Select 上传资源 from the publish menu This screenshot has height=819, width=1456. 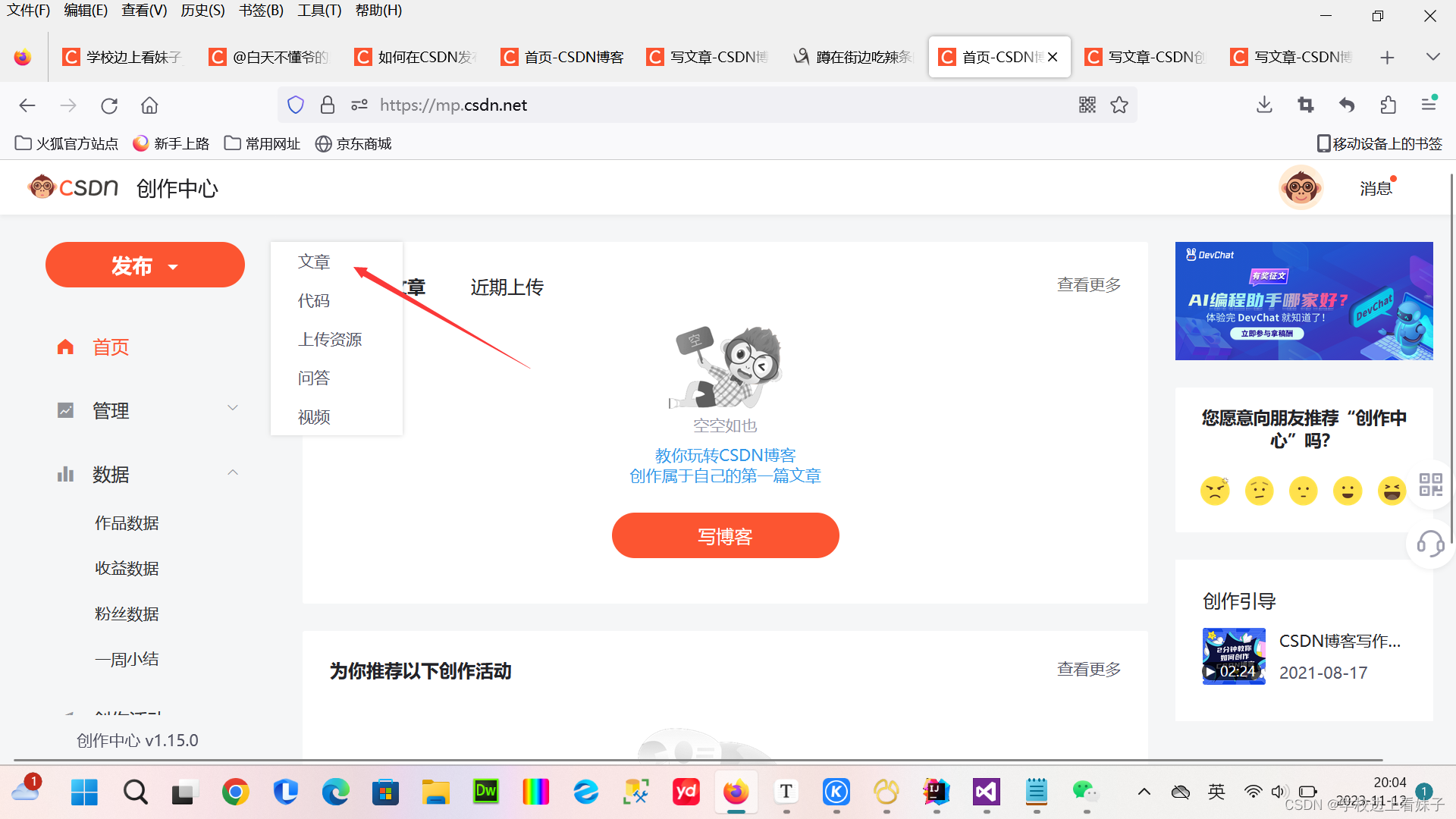(330, 339)
